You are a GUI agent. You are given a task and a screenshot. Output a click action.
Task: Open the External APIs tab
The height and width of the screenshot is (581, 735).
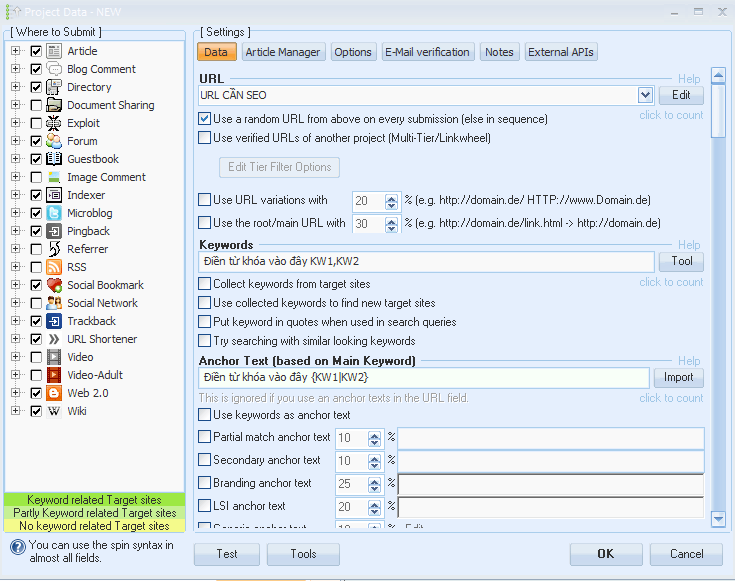(x=561, y=52)
